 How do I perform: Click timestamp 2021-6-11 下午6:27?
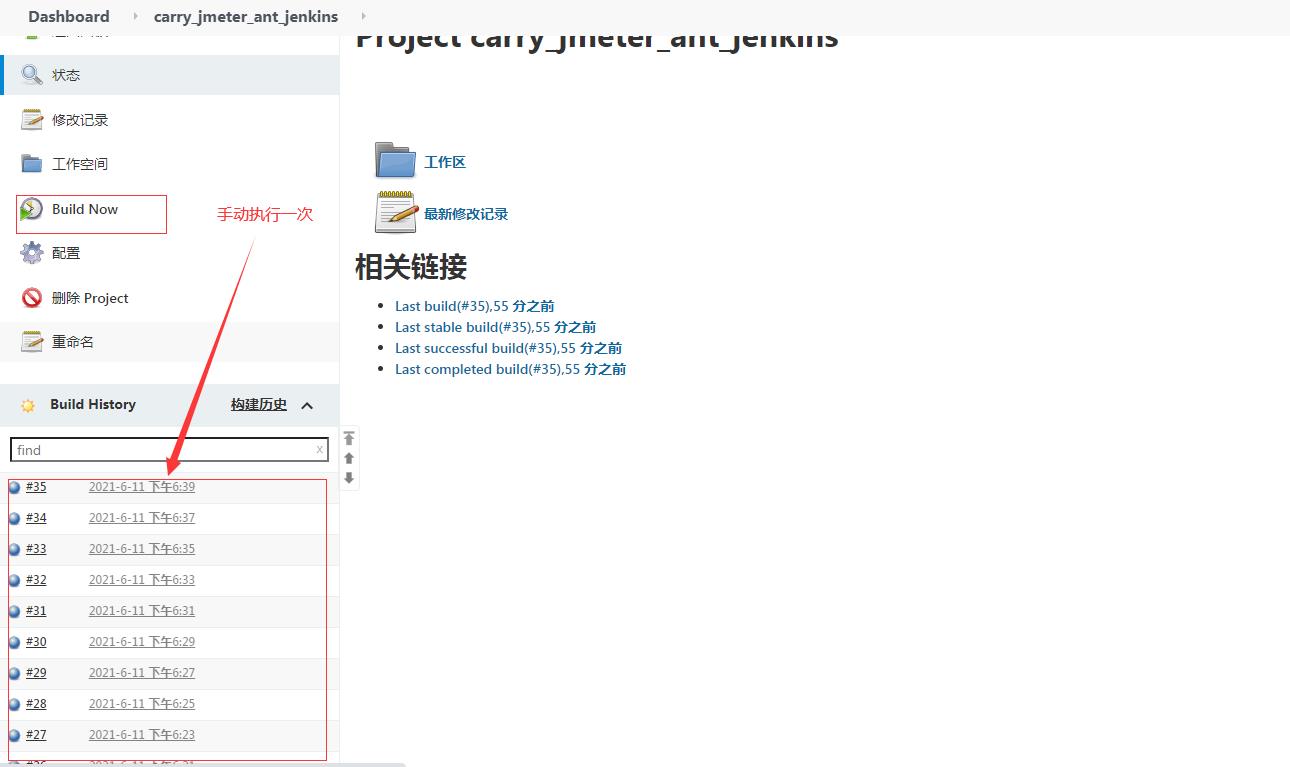pyautogui.click(x=142, y=673)
